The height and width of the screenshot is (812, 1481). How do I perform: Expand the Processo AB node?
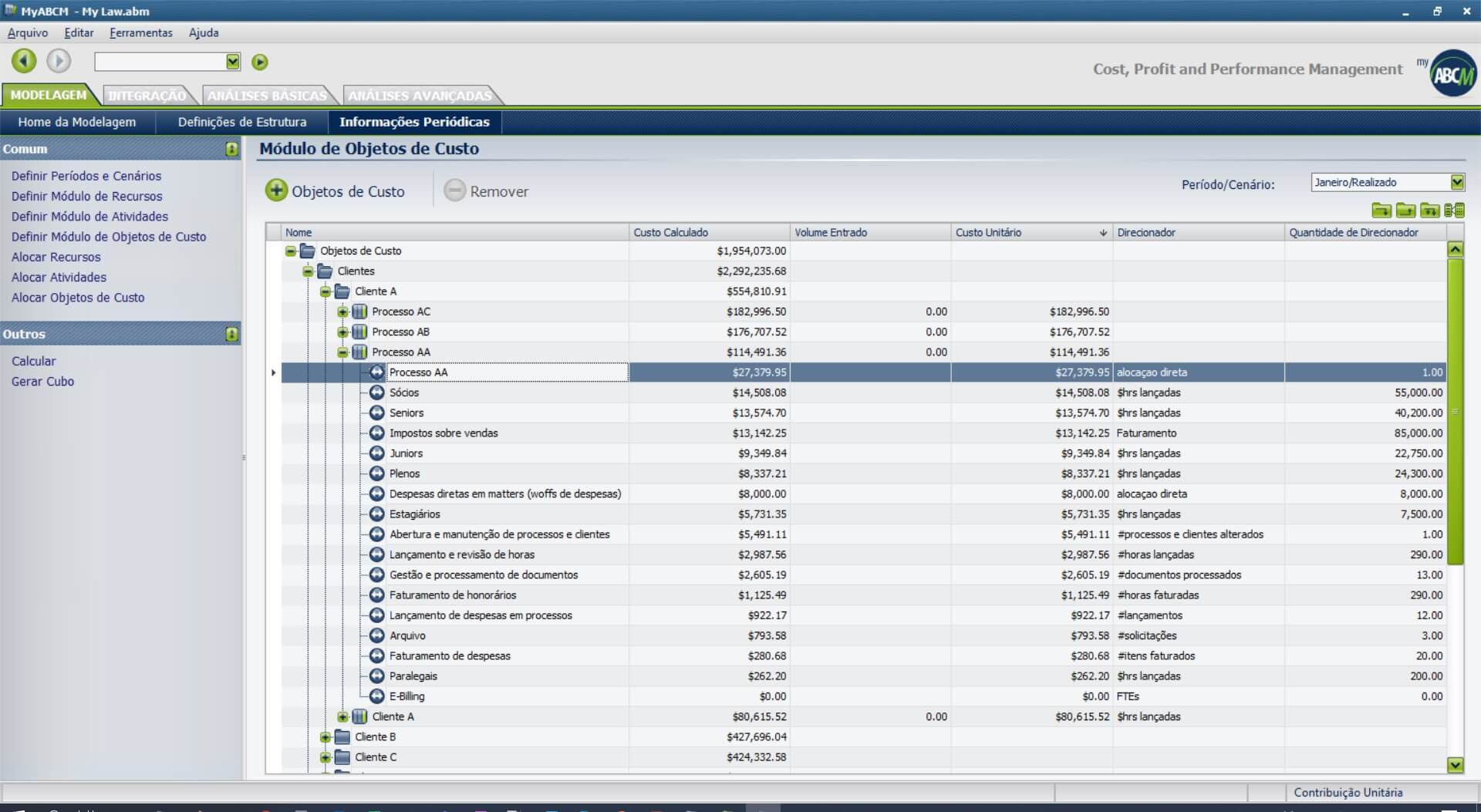(342, 332)
